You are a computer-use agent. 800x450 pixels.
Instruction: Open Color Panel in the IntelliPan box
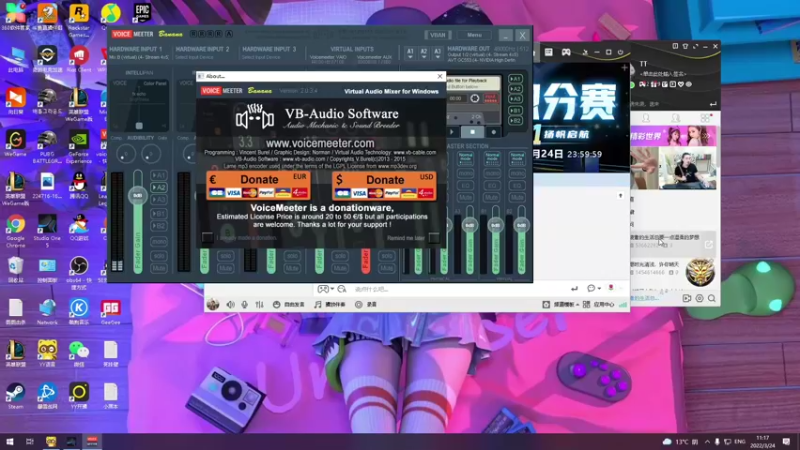(x=155, y=83)
